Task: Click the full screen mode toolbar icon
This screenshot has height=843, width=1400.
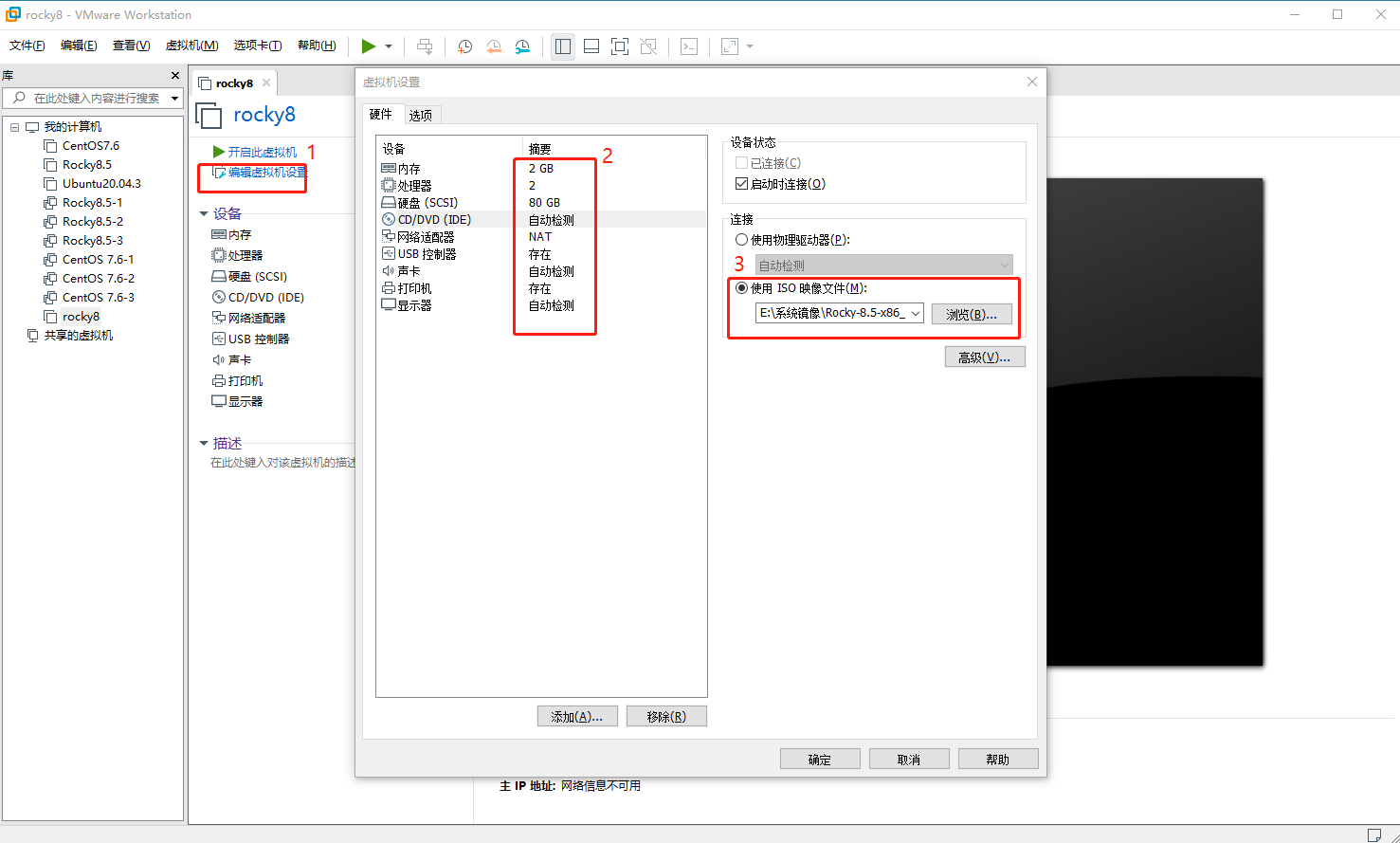Action: tap(620, 46)
